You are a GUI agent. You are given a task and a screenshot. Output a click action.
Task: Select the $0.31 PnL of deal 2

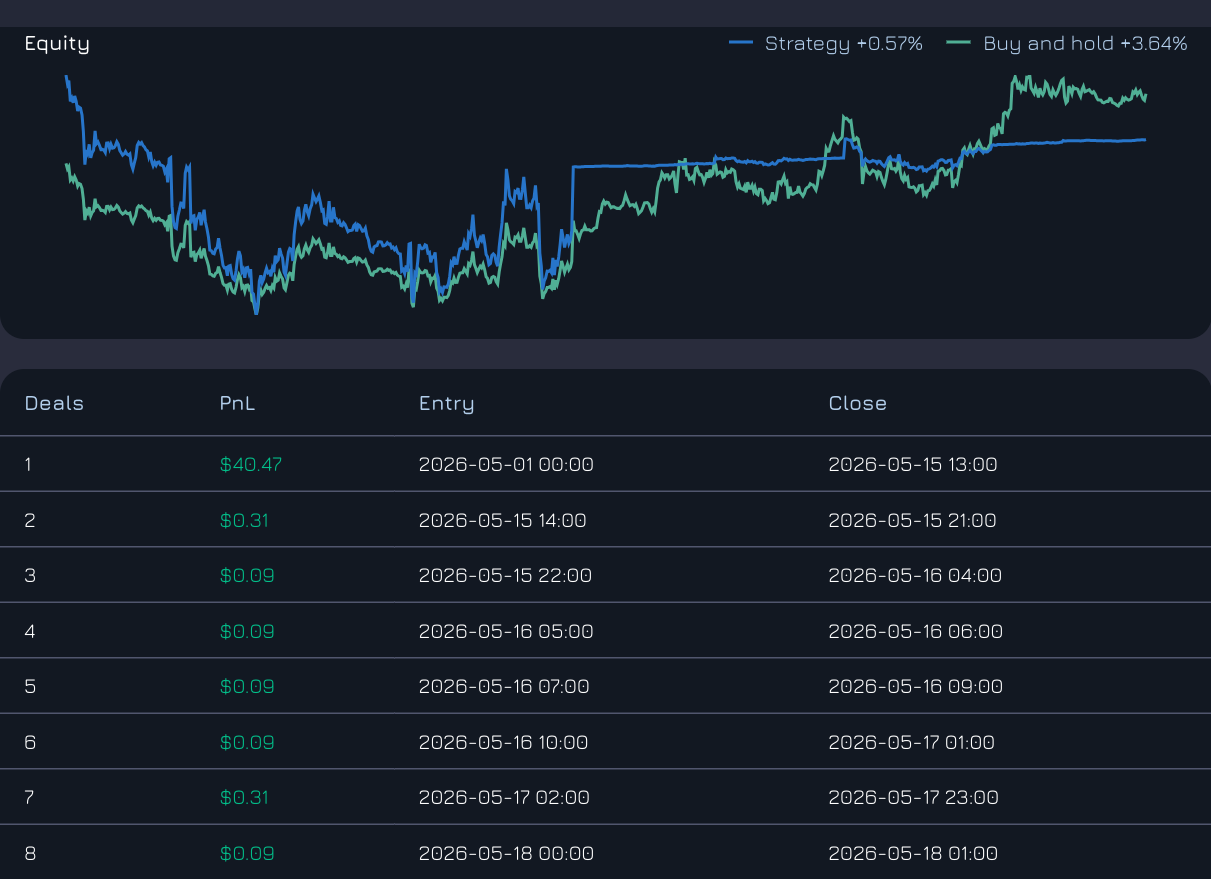click(x=244, y=520)
